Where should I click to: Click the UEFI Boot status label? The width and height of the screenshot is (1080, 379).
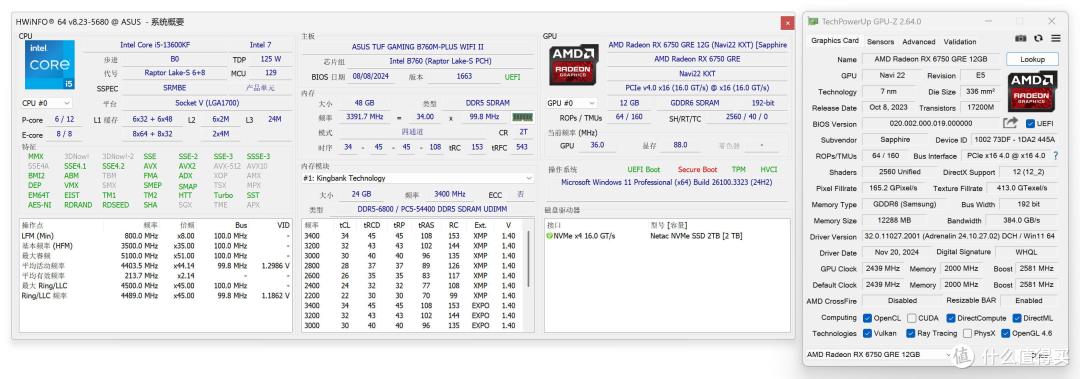[643, 170]
